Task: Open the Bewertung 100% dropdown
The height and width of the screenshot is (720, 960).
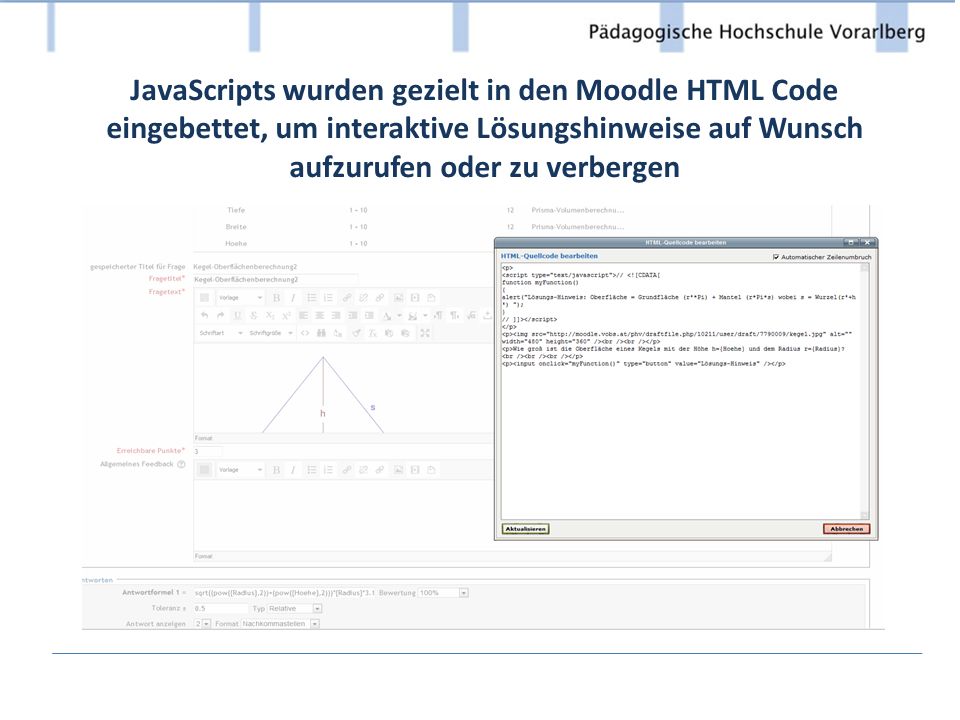Action: tap(443, 593)
